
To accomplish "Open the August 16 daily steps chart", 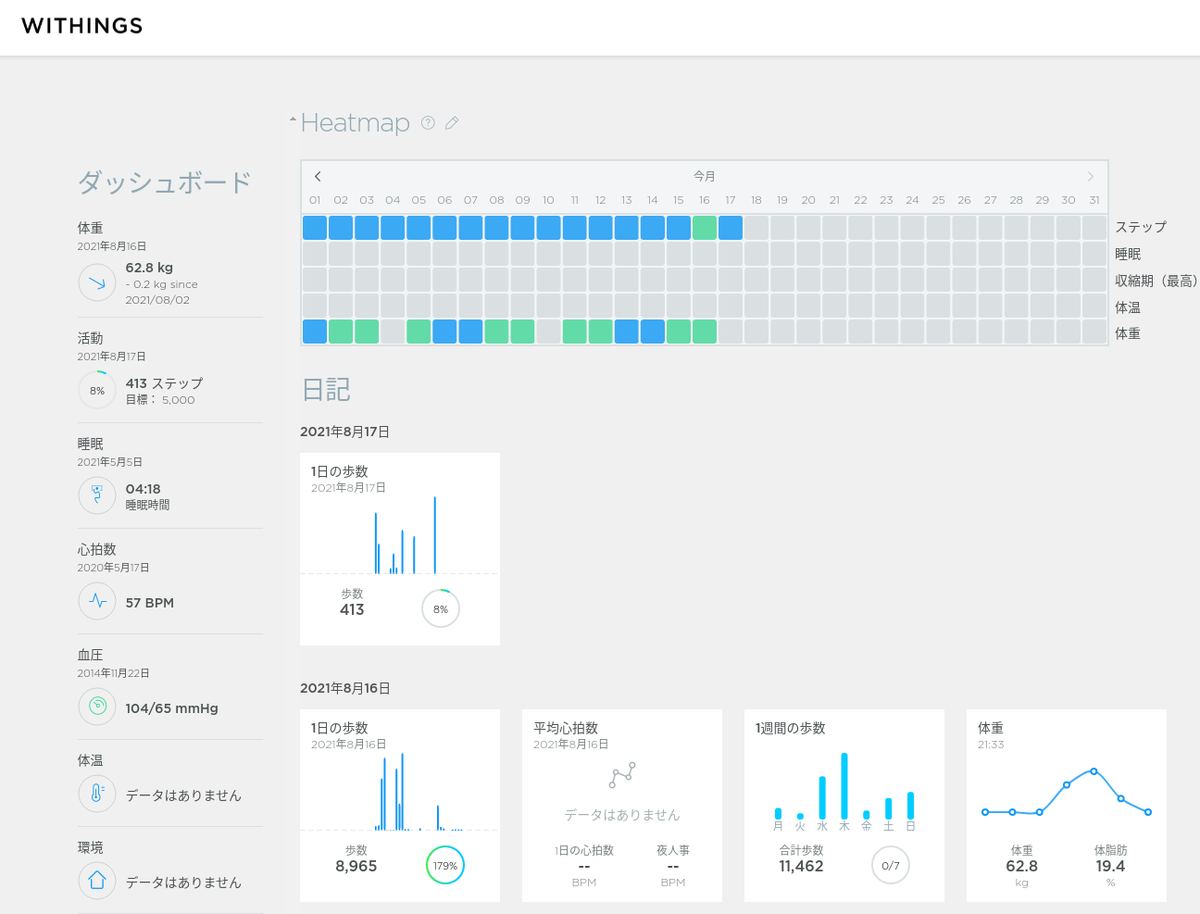I will click(400, 792).
